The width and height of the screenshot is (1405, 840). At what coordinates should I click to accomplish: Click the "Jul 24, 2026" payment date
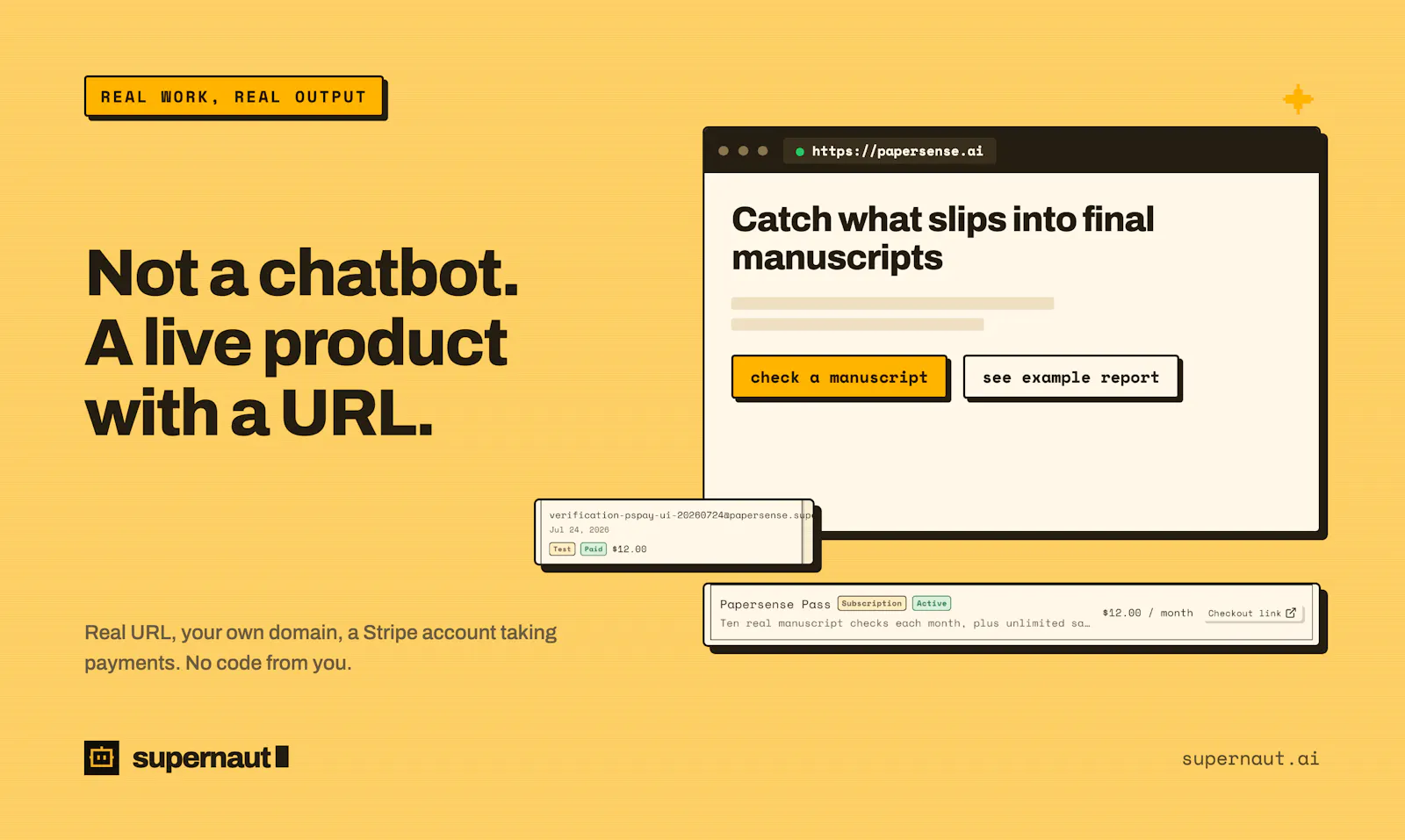point(580,530)
